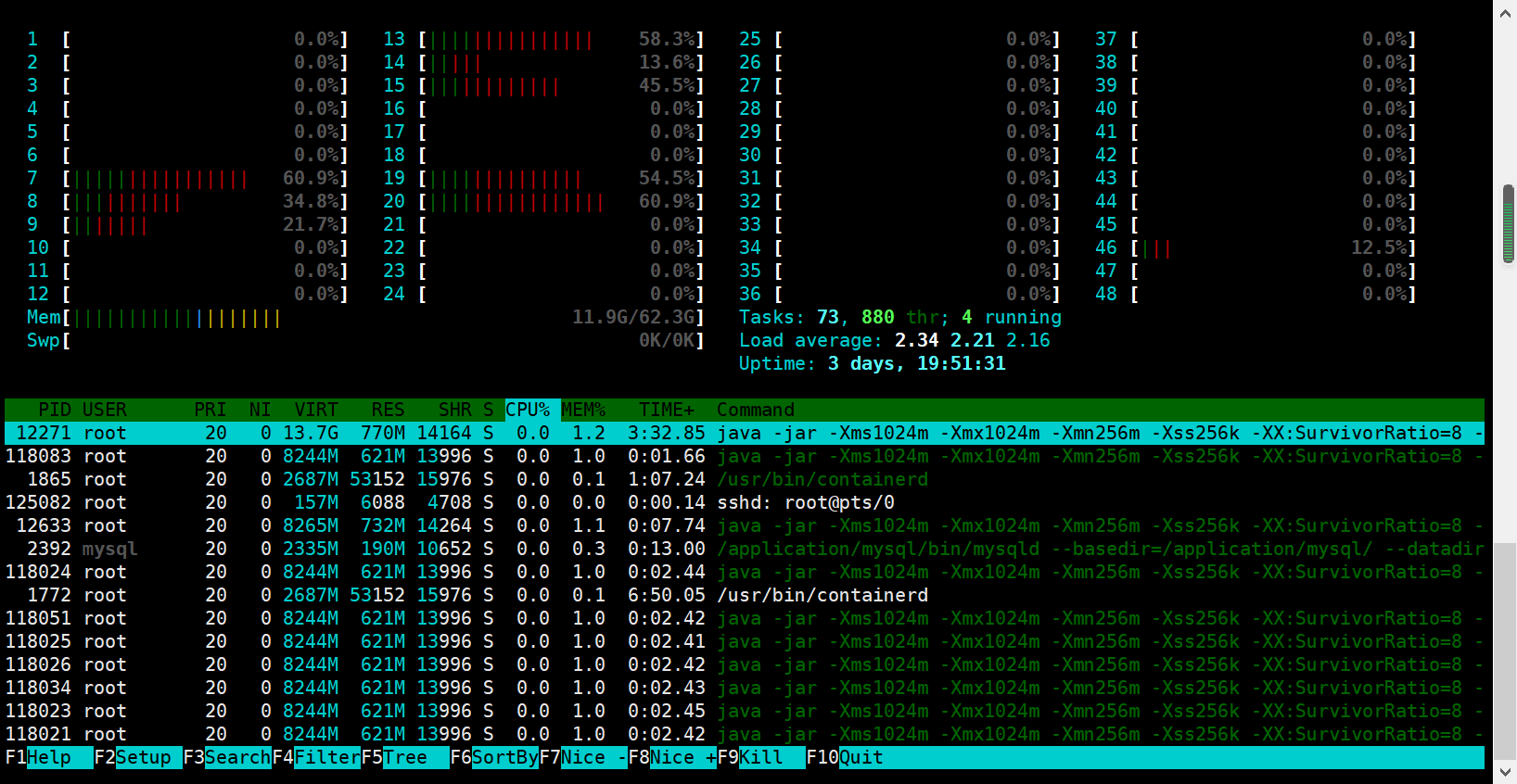Select the mysqld process row
The height and width of the screenshot is (784, 1517).
pos(742,549)
